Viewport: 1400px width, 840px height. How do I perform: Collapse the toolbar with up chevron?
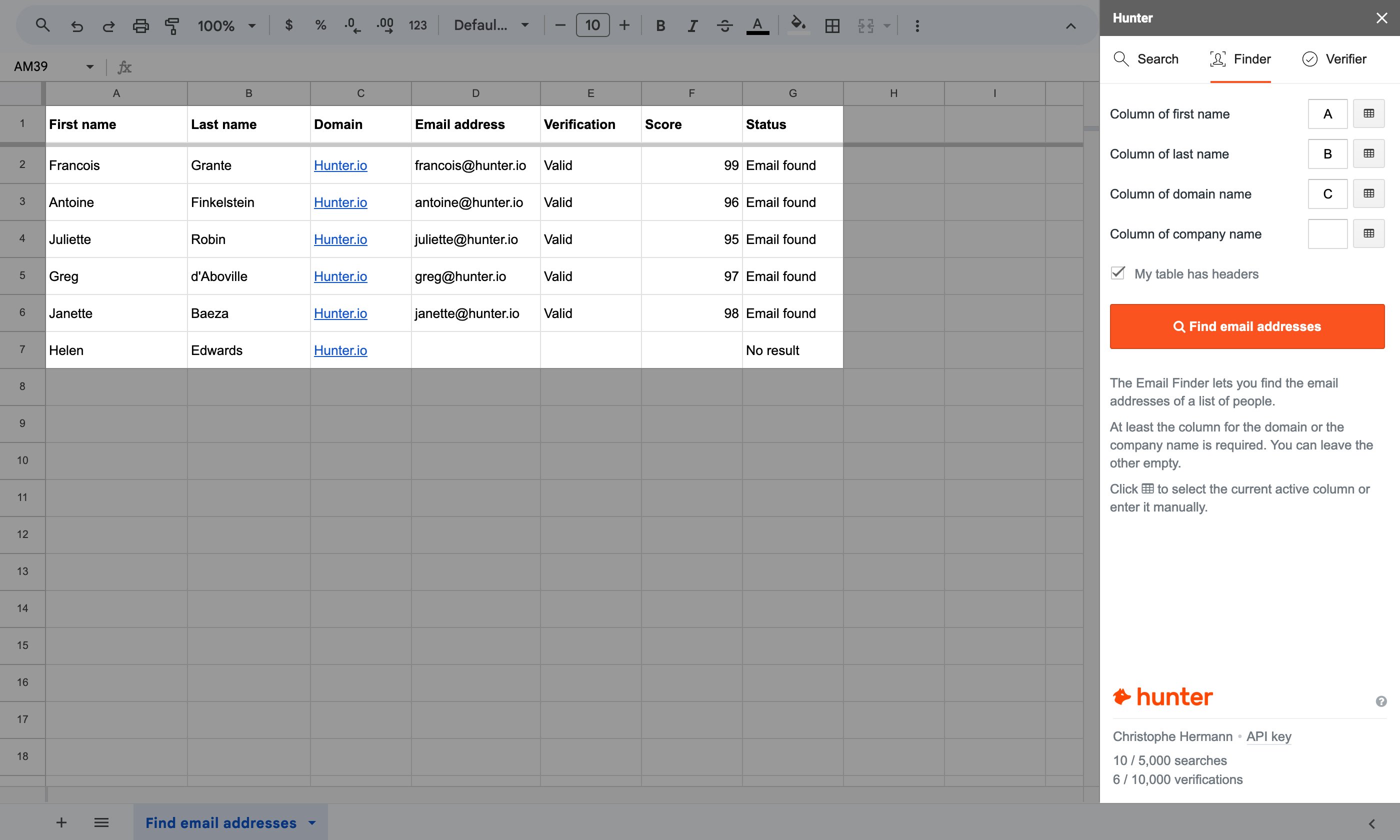(1070, 26)
